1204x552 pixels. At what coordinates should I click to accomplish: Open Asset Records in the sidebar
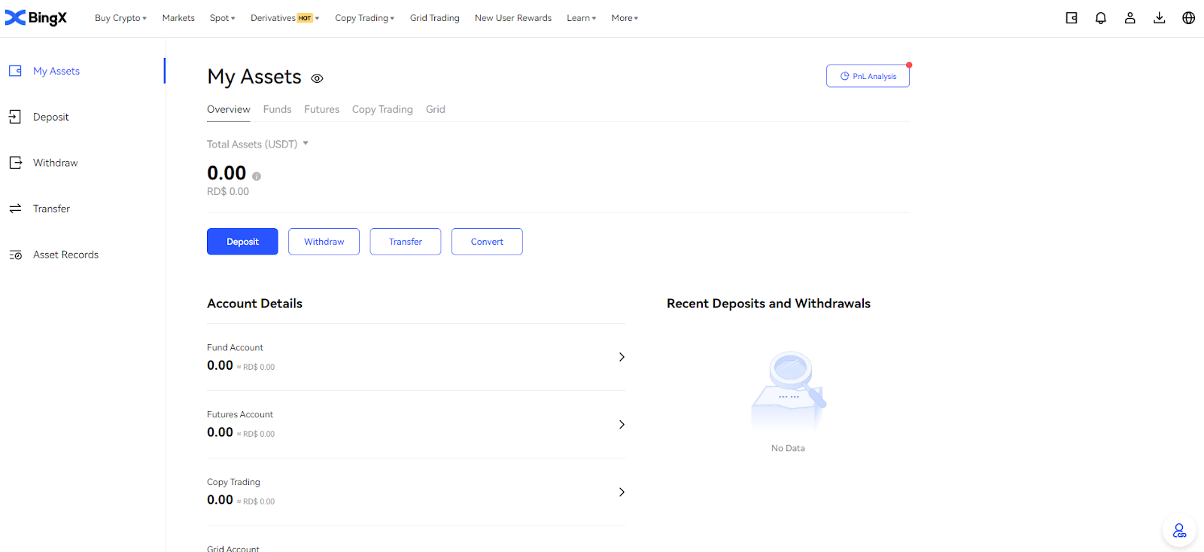pyautogui.click(x=65, y=255)
